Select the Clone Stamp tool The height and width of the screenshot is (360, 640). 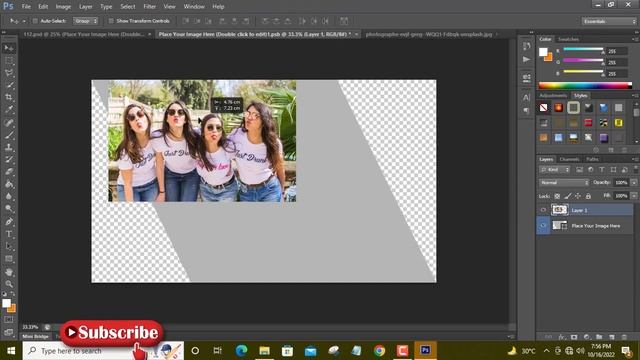coord(9,147)
